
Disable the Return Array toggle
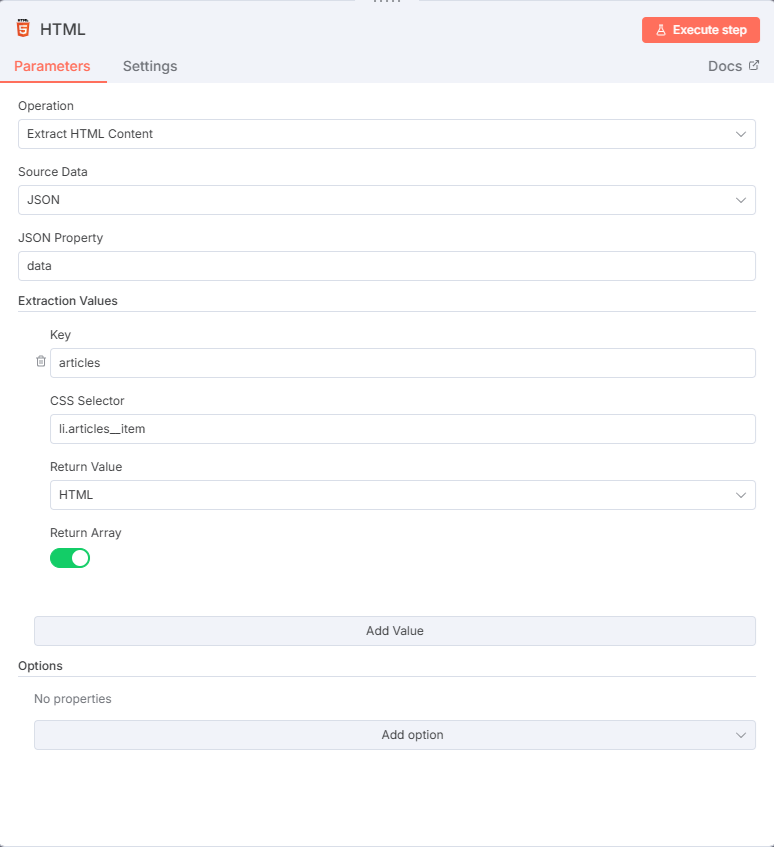[x=70, y=558]
